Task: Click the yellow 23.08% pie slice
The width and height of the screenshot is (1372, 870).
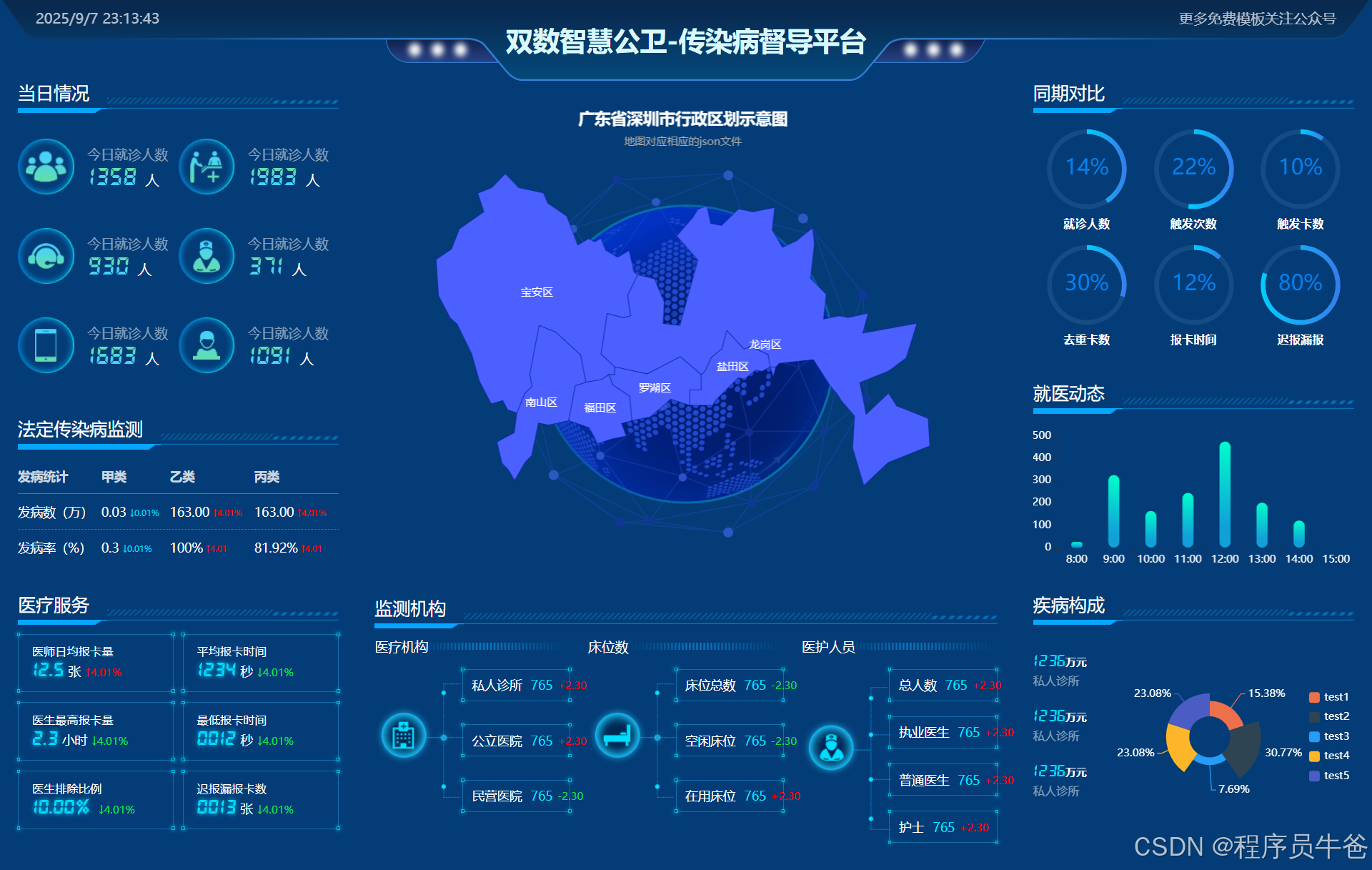Action: (1179, 747)
